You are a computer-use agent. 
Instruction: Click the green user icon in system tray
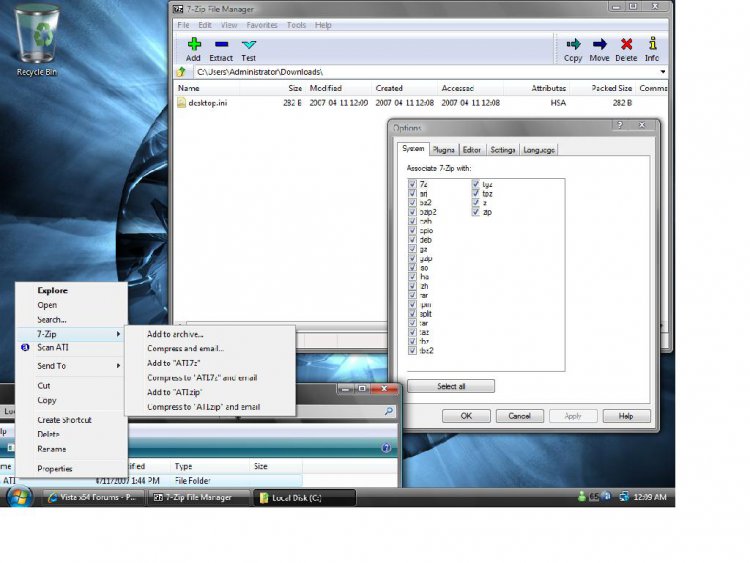[582, 497]
